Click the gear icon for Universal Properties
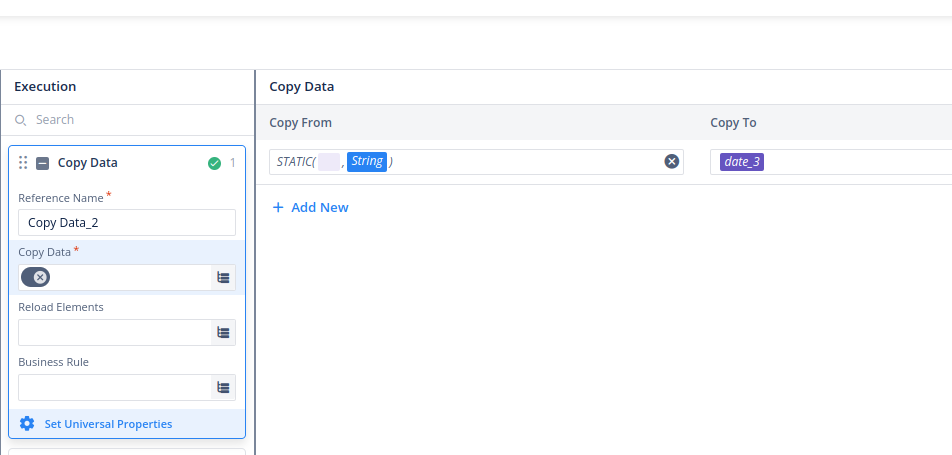 [27, 424]
